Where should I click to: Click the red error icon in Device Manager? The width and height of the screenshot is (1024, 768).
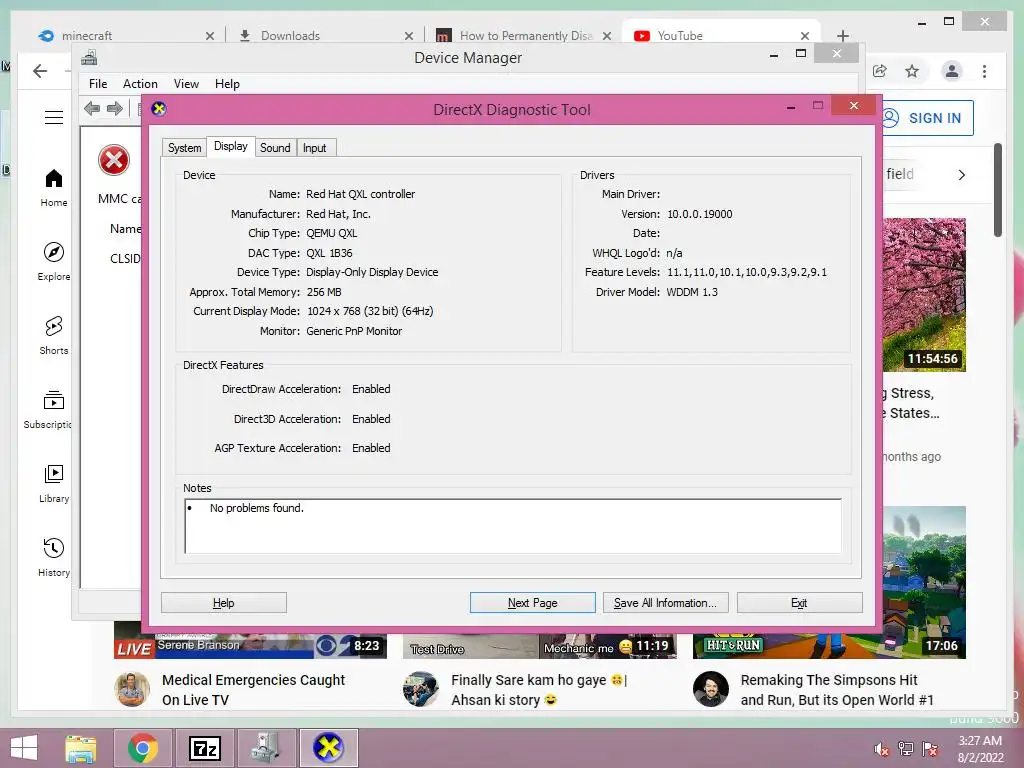[x=114, y=160]
